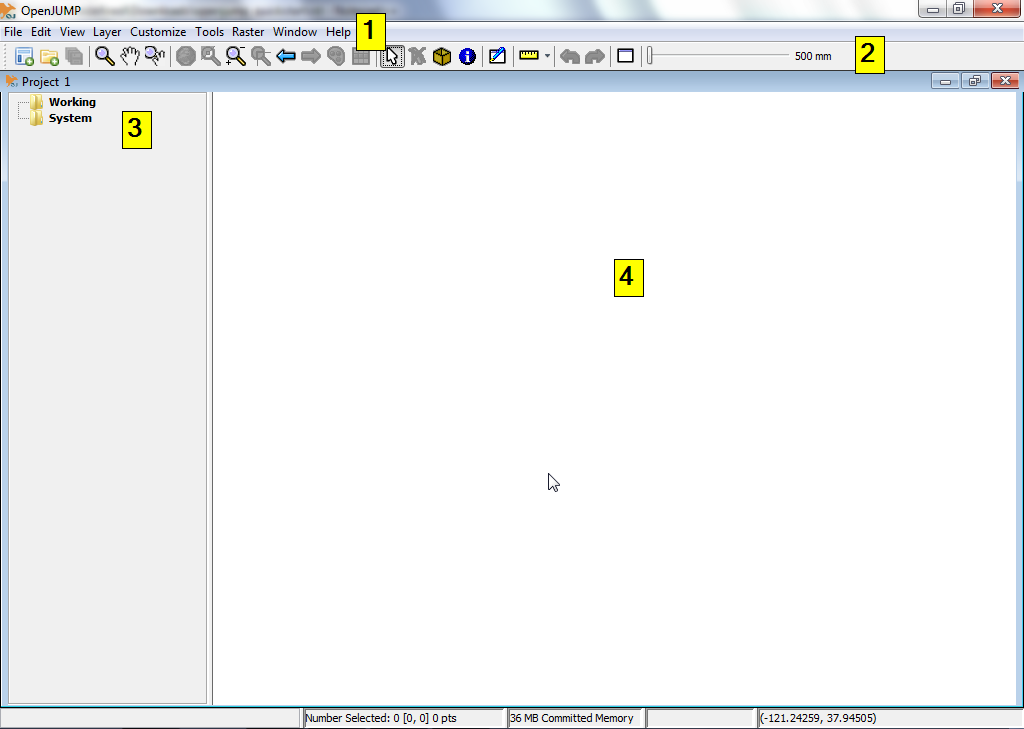This screenshot has width=1024, height=729.
Task: Minimize the OpenJUMP main window
Action: 933,9
